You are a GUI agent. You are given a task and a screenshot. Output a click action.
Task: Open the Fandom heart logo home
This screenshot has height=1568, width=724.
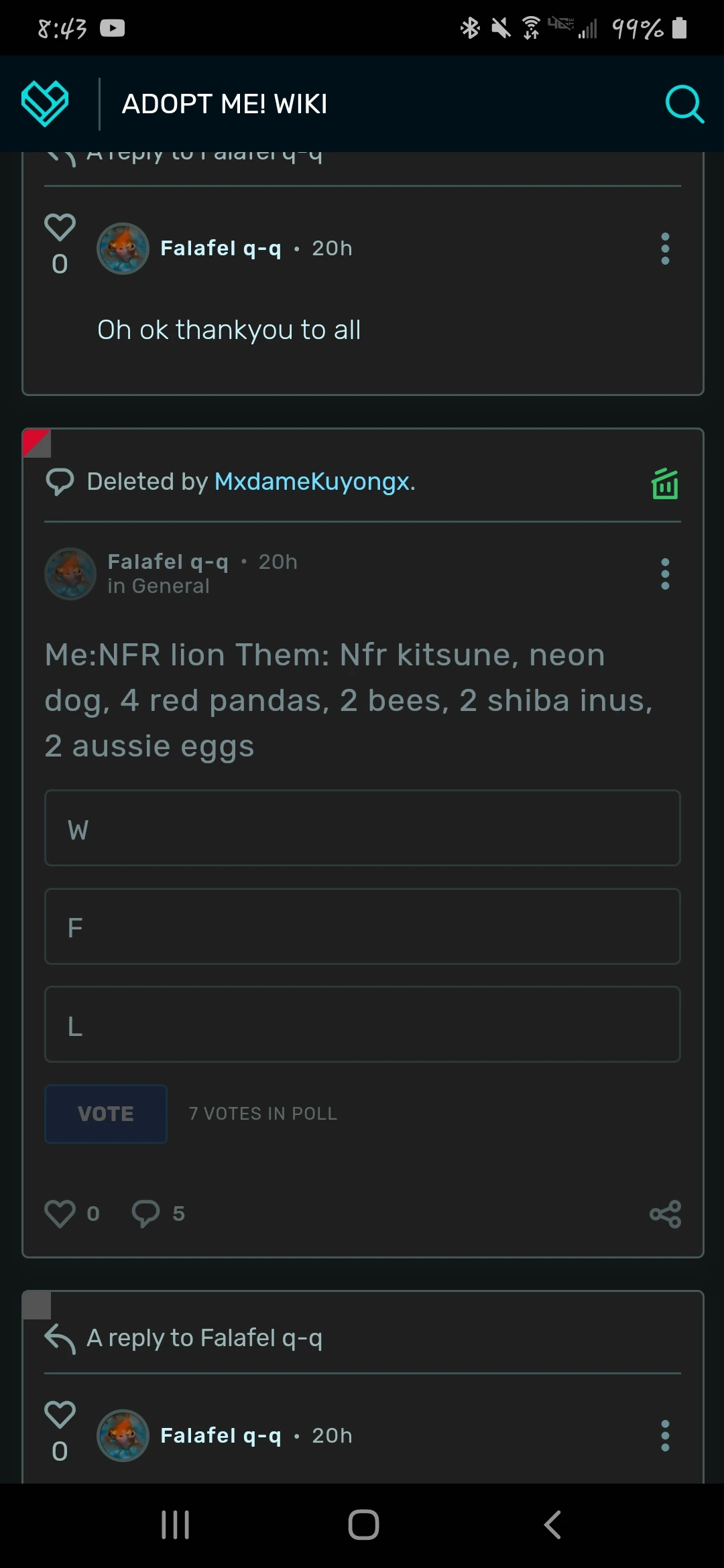(45, 104)
